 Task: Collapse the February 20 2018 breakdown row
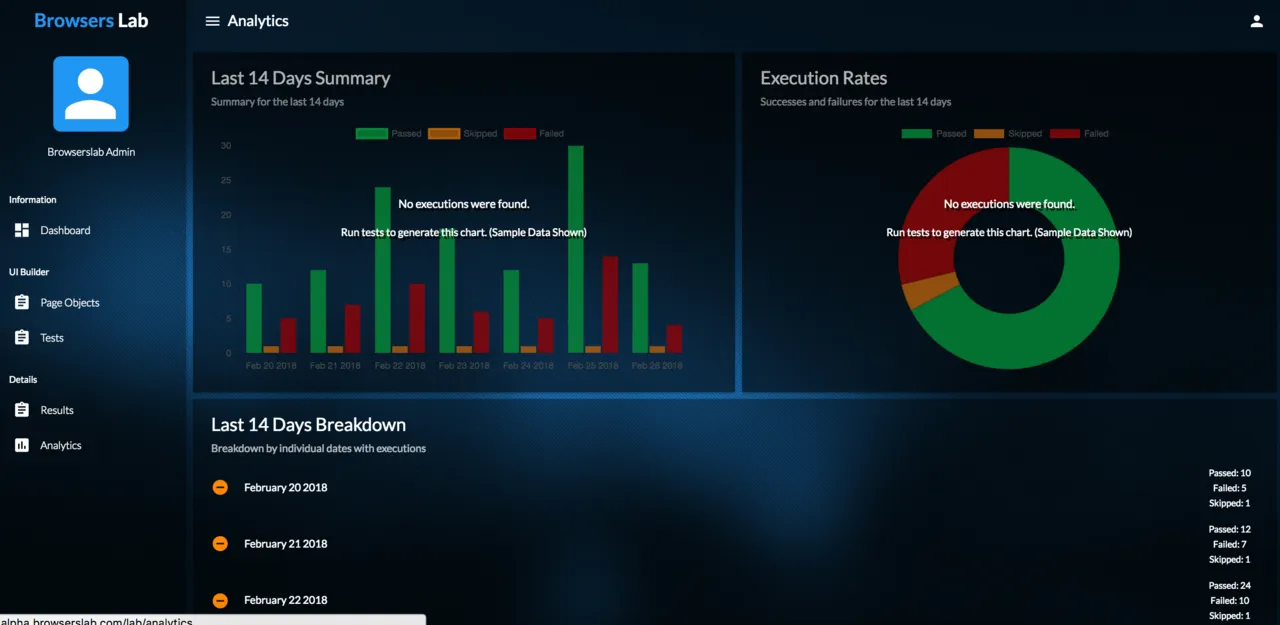pyautogui.click(x=221, y=488)
